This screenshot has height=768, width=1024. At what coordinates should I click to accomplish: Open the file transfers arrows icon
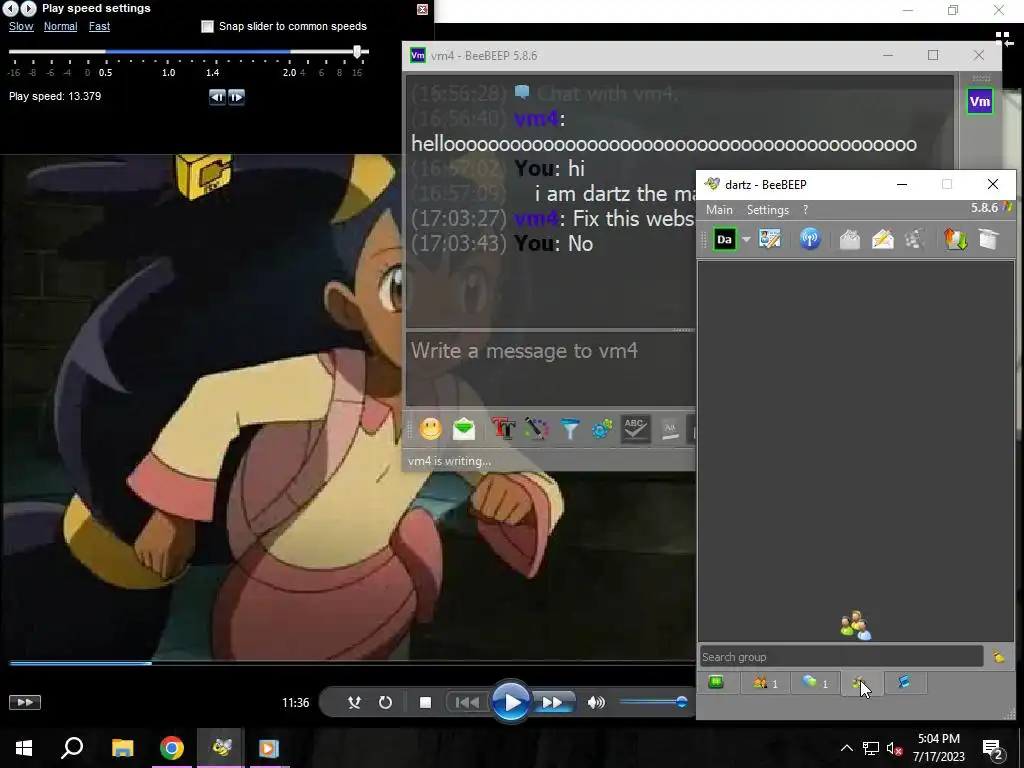point(955,239)
